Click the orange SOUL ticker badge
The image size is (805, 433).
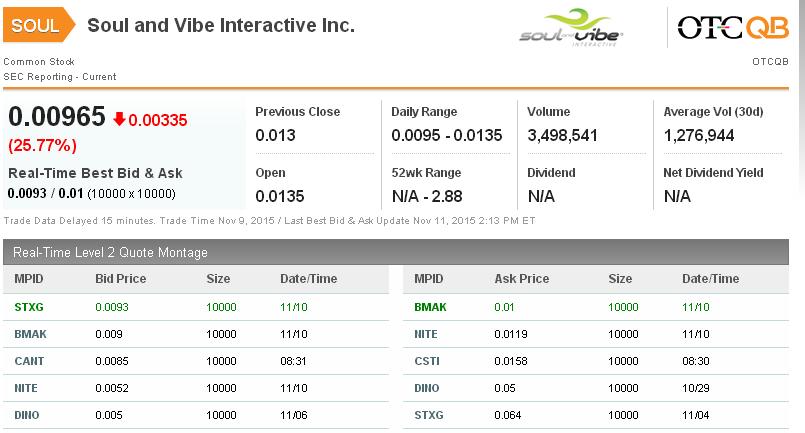[x=37, y=26]
